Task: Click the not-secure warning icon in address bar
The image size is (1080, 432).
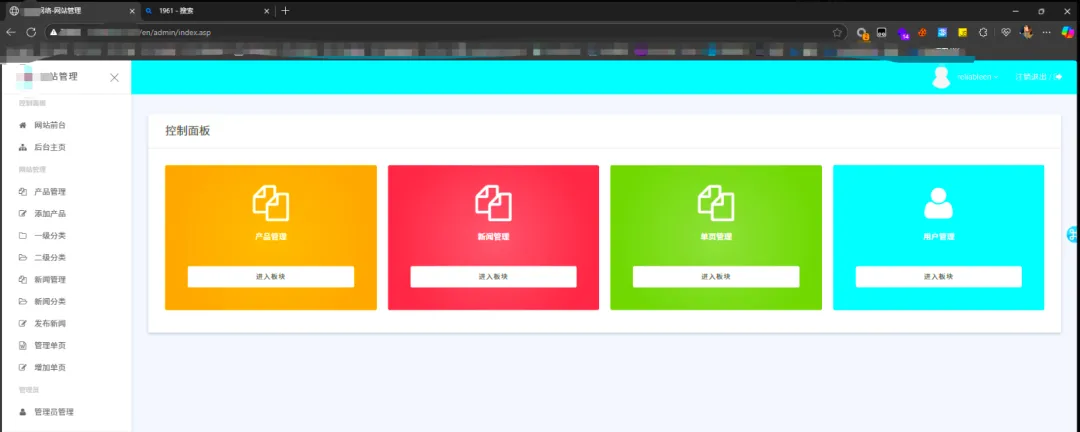Action: [x=54, y=32]
